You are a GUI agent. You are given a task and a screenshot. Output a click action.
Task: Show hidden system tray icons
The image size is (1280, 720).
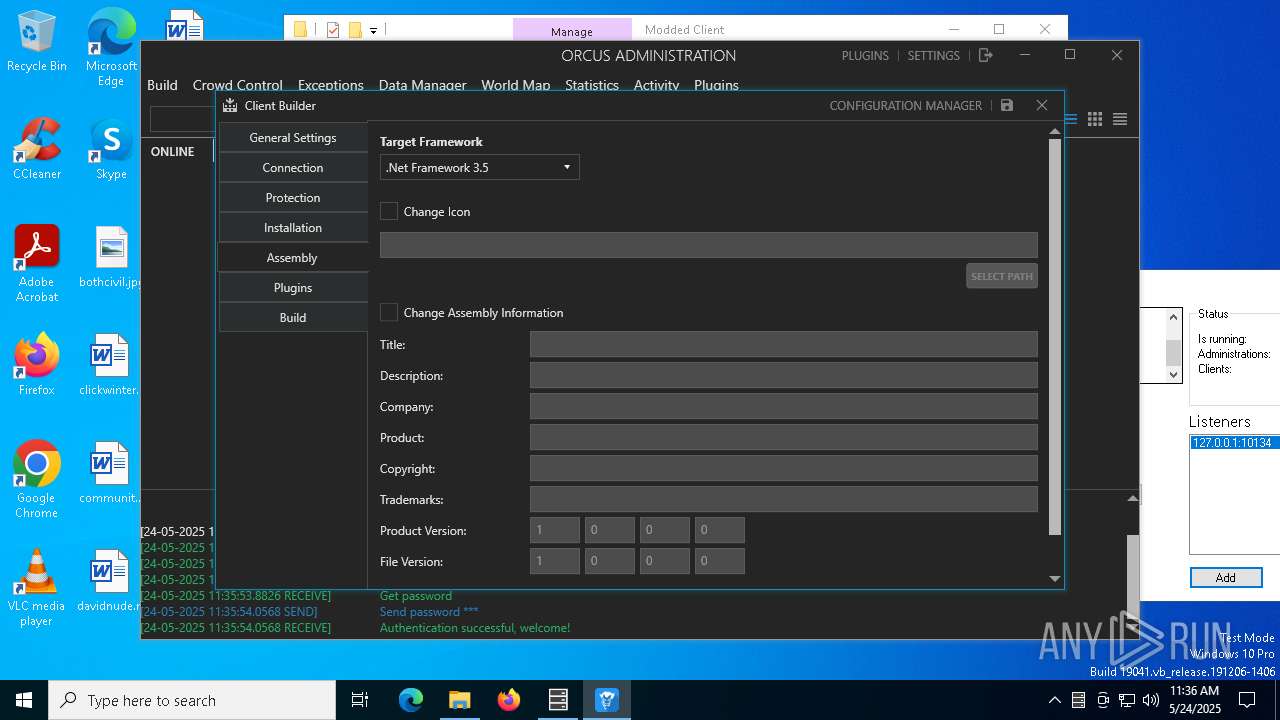[x=1054, y=700]
